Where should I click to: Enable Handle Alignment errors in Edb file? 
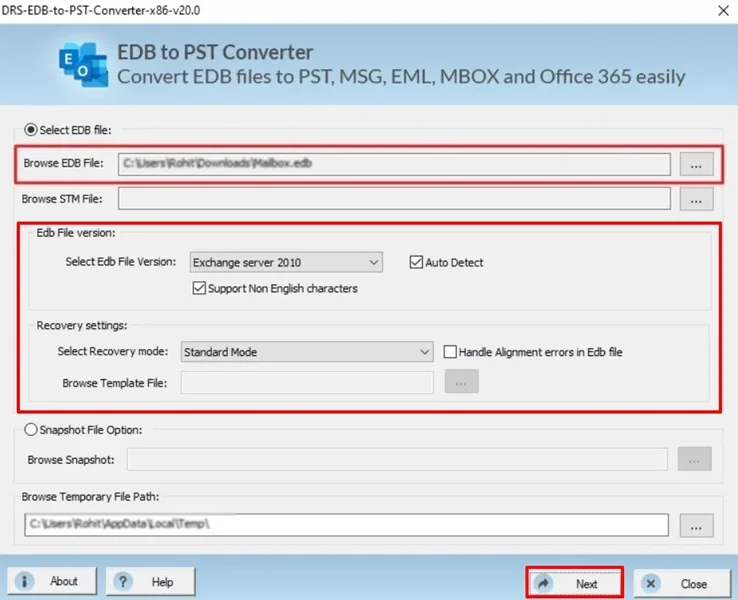[450, 352]
